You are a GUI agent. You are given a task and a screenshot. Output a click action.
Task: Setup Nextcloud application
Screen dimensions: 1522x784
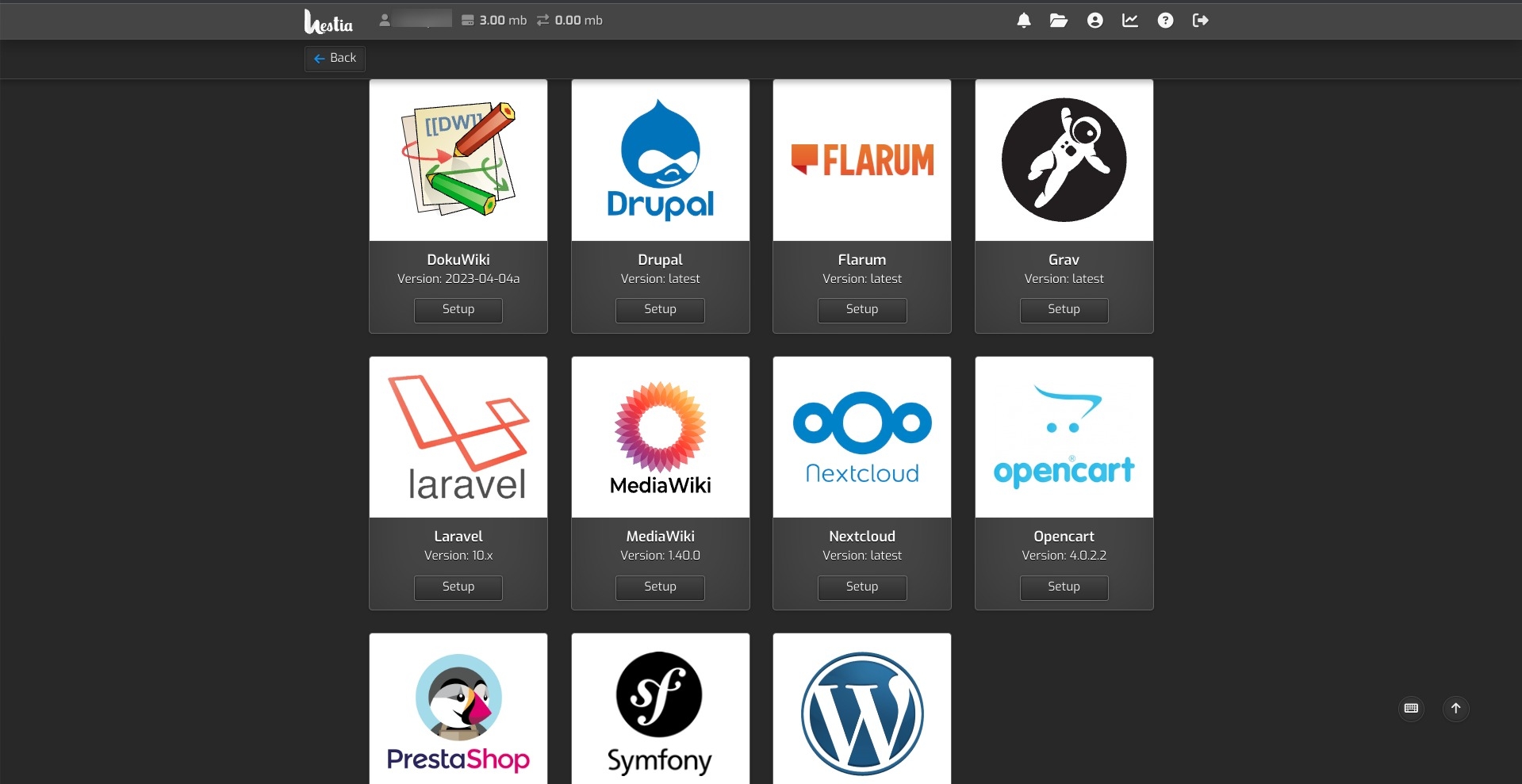pyautogui.click(x=862, y=587)
